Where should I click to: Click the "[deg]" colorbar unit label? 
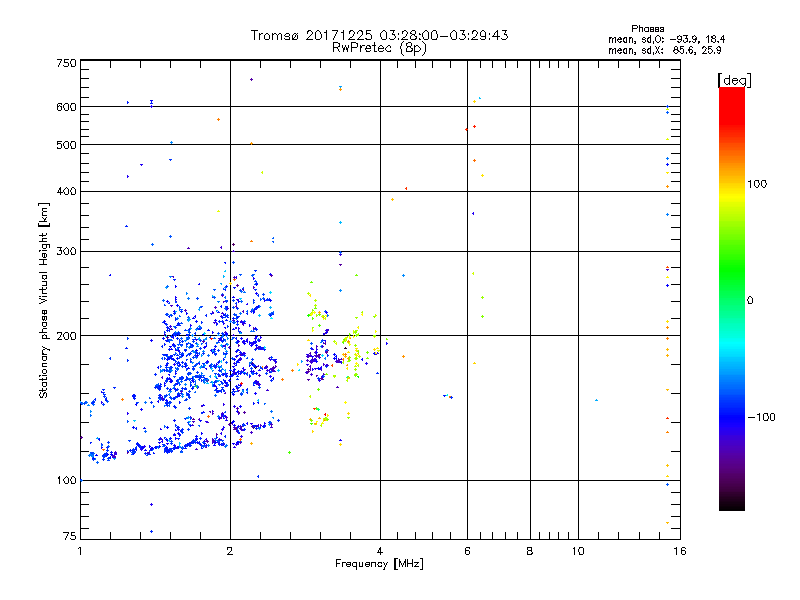point(734,80)
